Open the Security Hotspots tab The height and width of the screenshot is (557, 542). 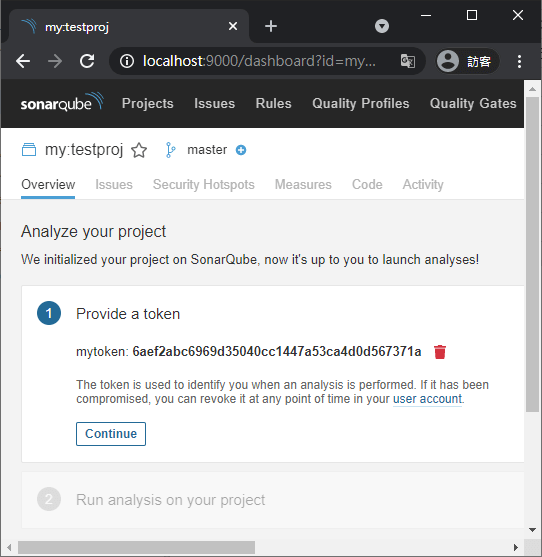coord(204,184)
